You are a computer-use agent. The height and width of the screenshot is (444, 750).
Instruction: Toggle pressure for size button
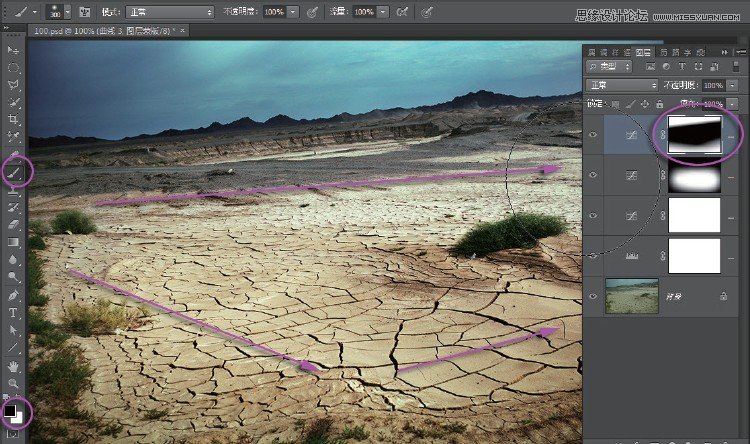pos(427,12)
